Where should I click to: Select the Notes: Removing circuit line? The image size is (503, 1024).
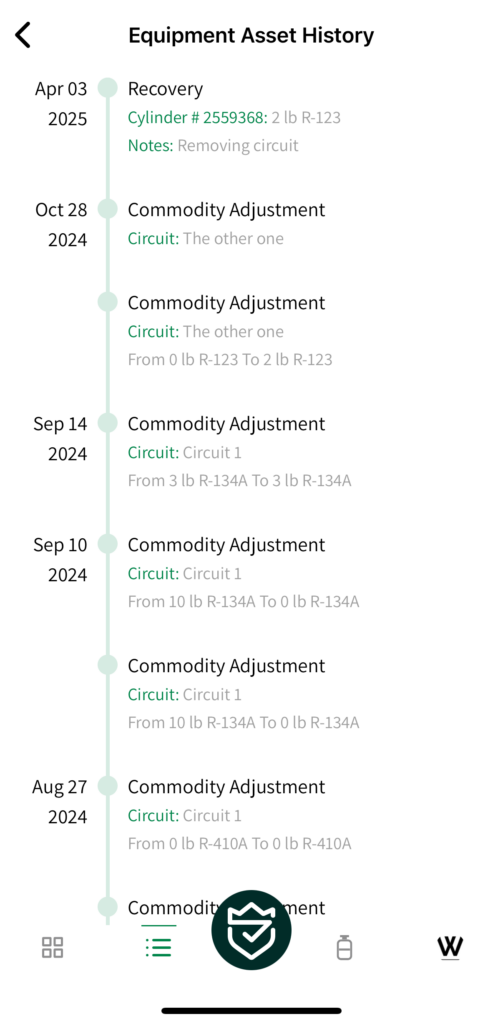(x=213, y=145)
